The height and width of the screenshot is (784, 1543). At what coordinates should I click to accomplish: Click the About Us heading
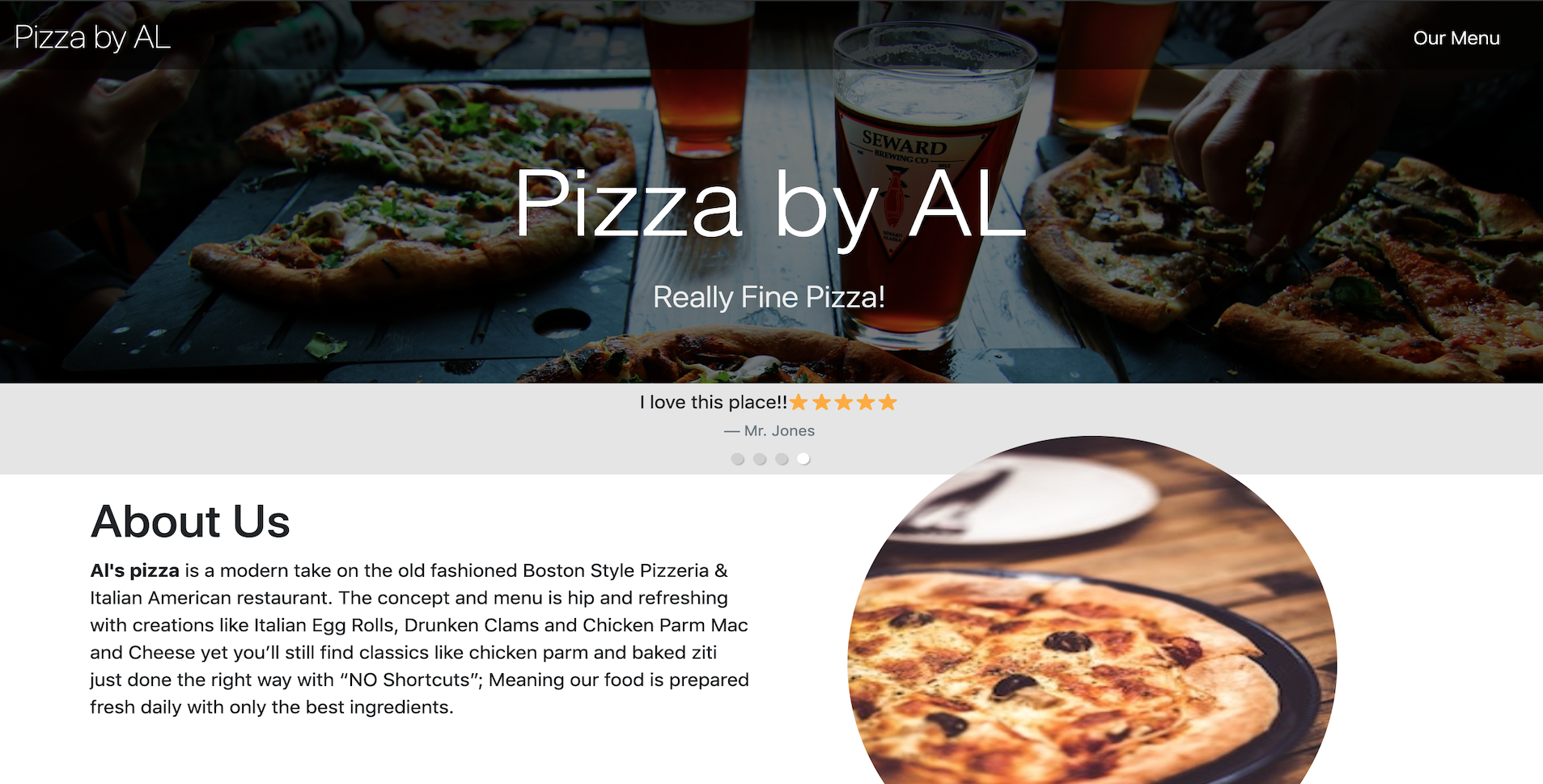click(x=190, y=521)
